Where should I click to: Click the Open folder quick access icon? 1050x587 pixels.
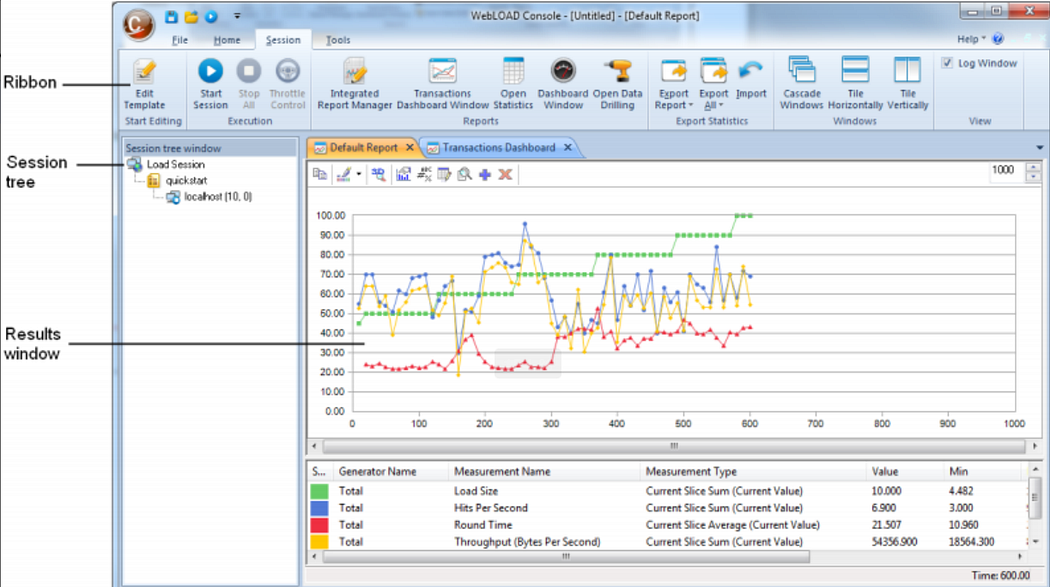(192, 17)
